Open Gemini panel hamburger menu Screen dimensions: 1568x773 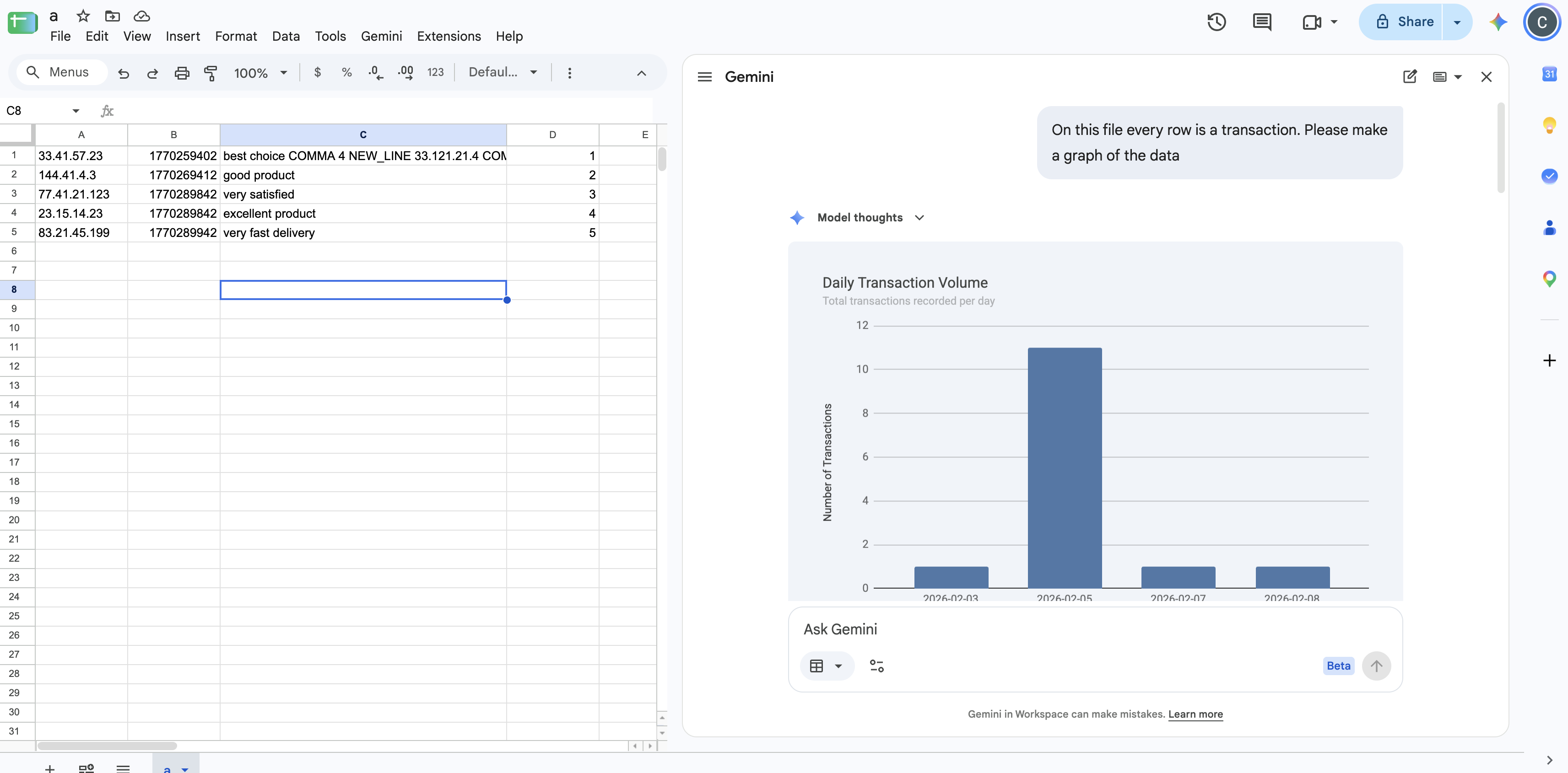pos(704,77)
